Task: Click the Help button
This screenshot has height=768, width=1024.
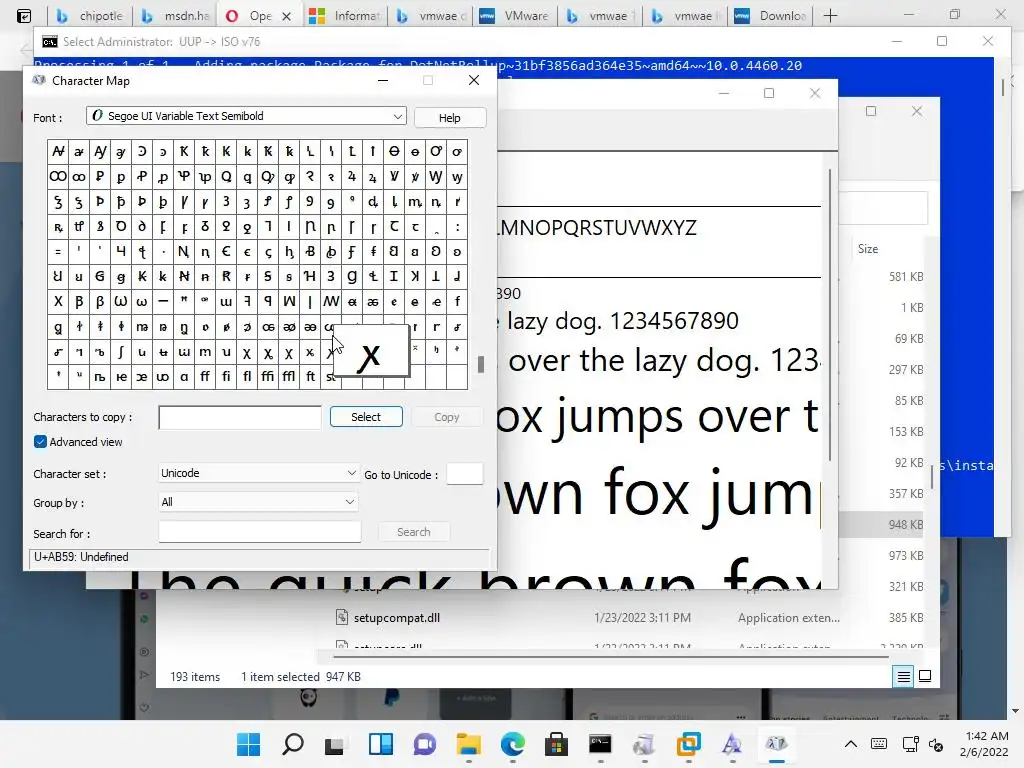Action: (449, 118)
